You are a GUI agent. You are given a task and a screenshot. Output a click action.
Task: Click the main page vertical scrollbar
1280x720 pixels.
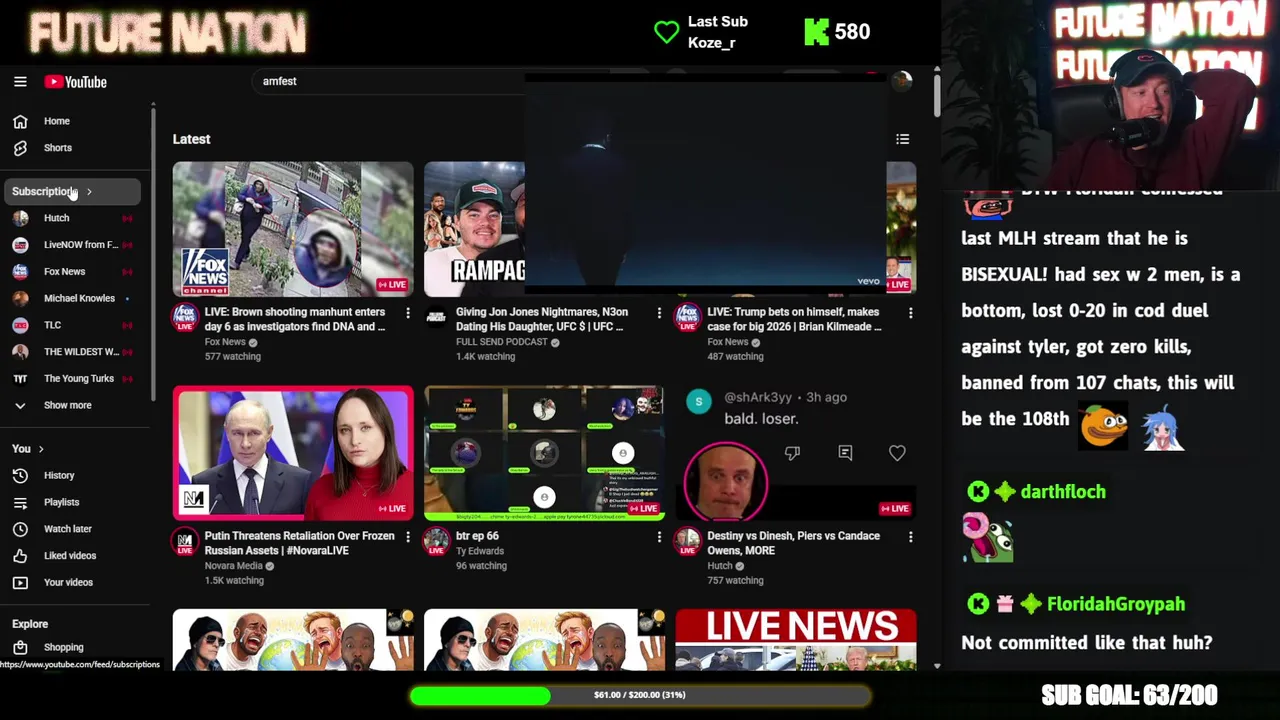point(937,95)
